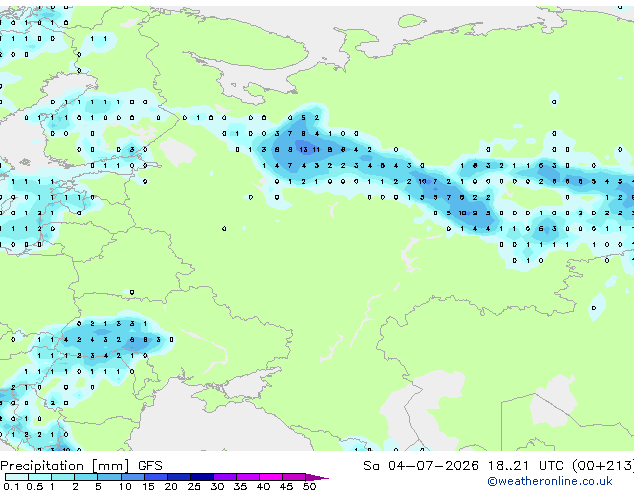Click the 45–50 mm legend color segment
The image size is (634, 490).
pos(294,477)
